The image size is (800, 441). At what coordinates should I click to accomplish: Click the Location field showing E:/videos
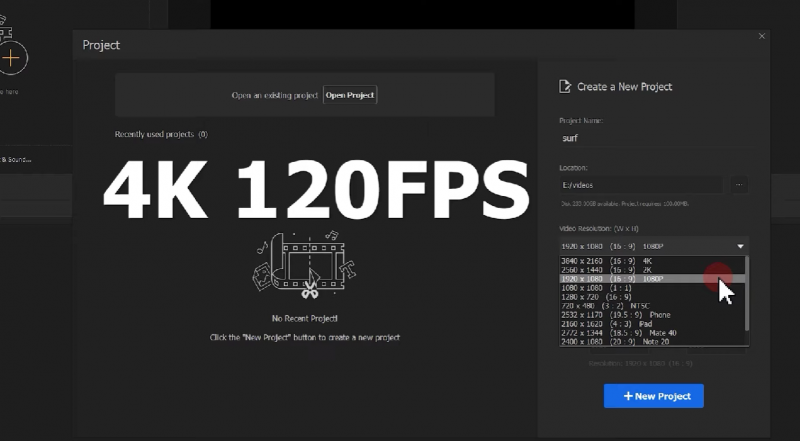(640, 185)
